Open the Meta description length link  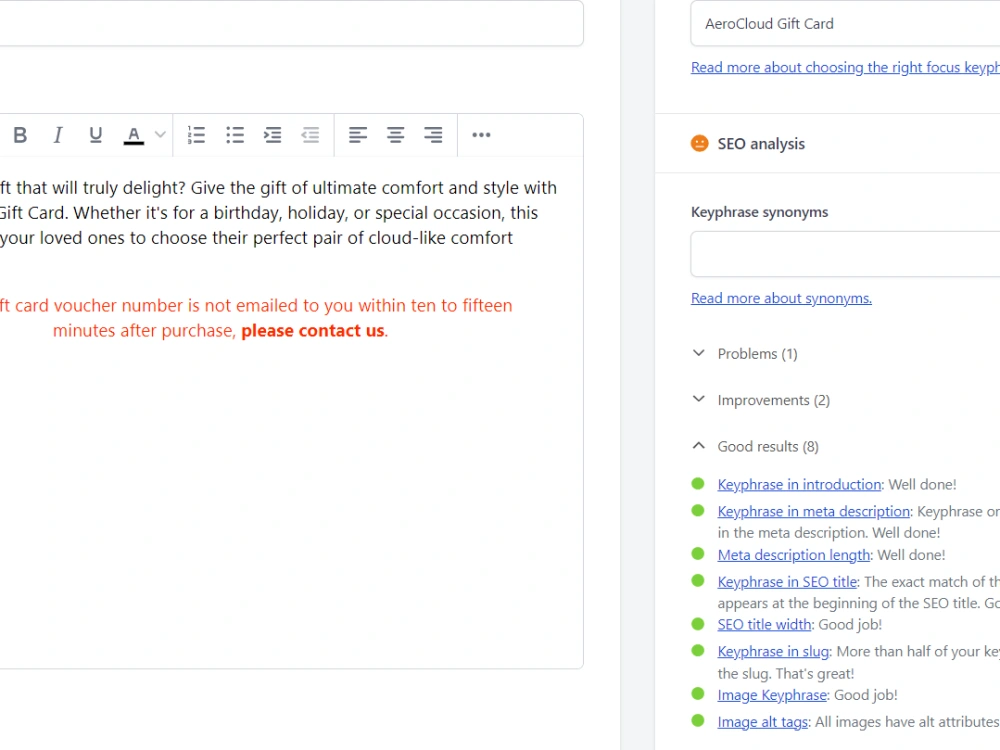click(x=793, y=555)
